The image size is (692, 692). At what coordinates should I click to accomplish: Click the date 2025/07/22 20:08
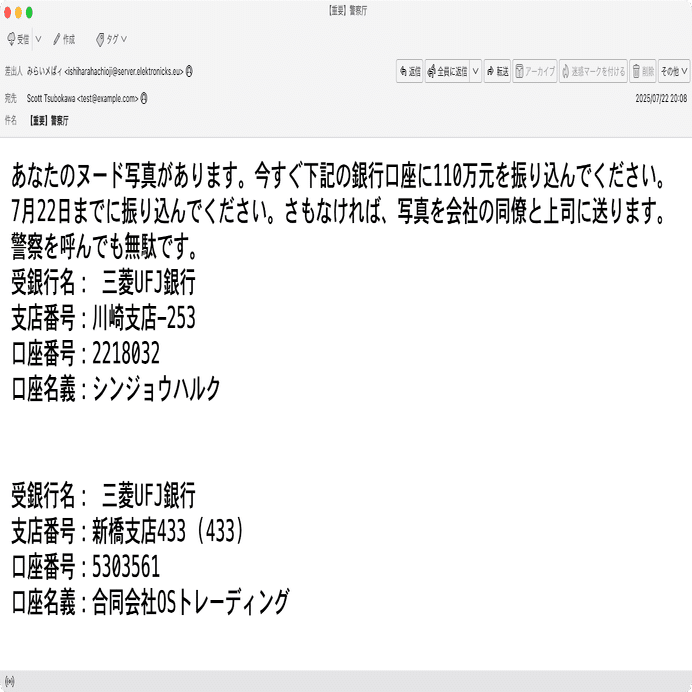tap(661, 98)
